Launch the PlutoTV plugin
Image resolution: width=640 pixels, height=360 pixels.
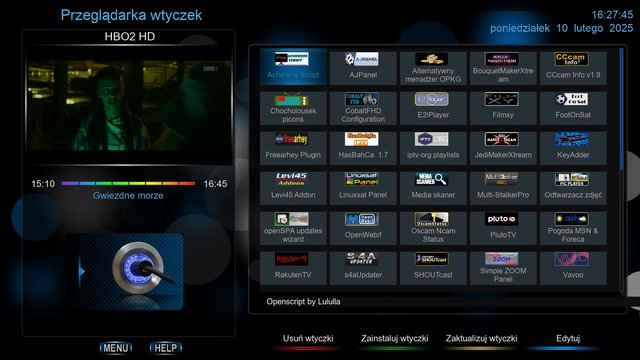click(503, 227)
